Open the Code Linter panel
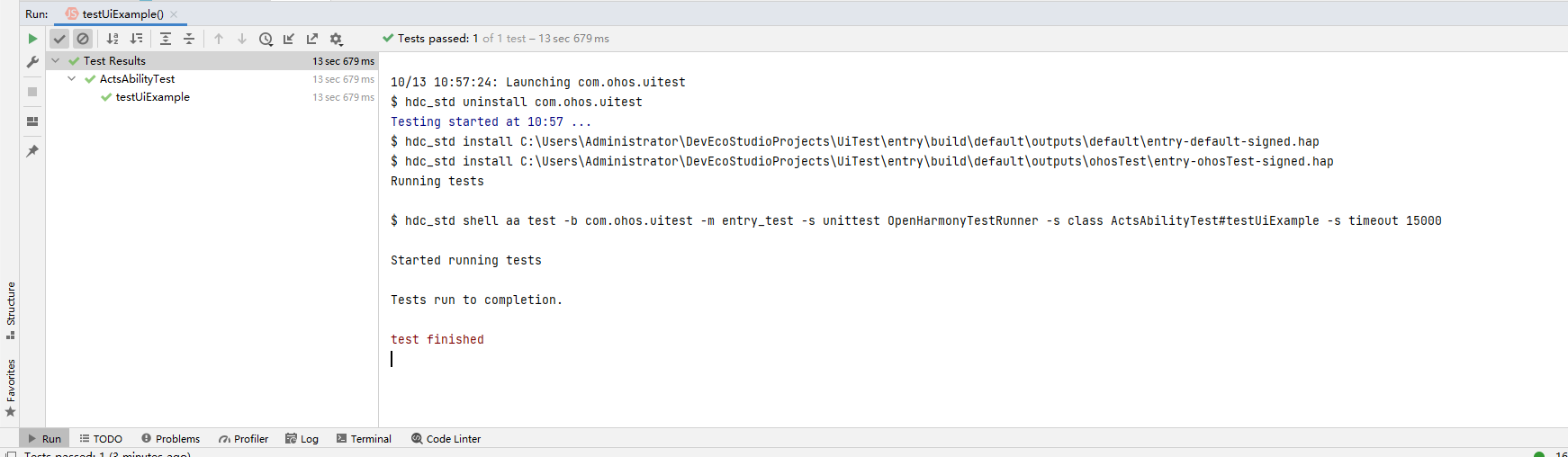 [446, 439]
